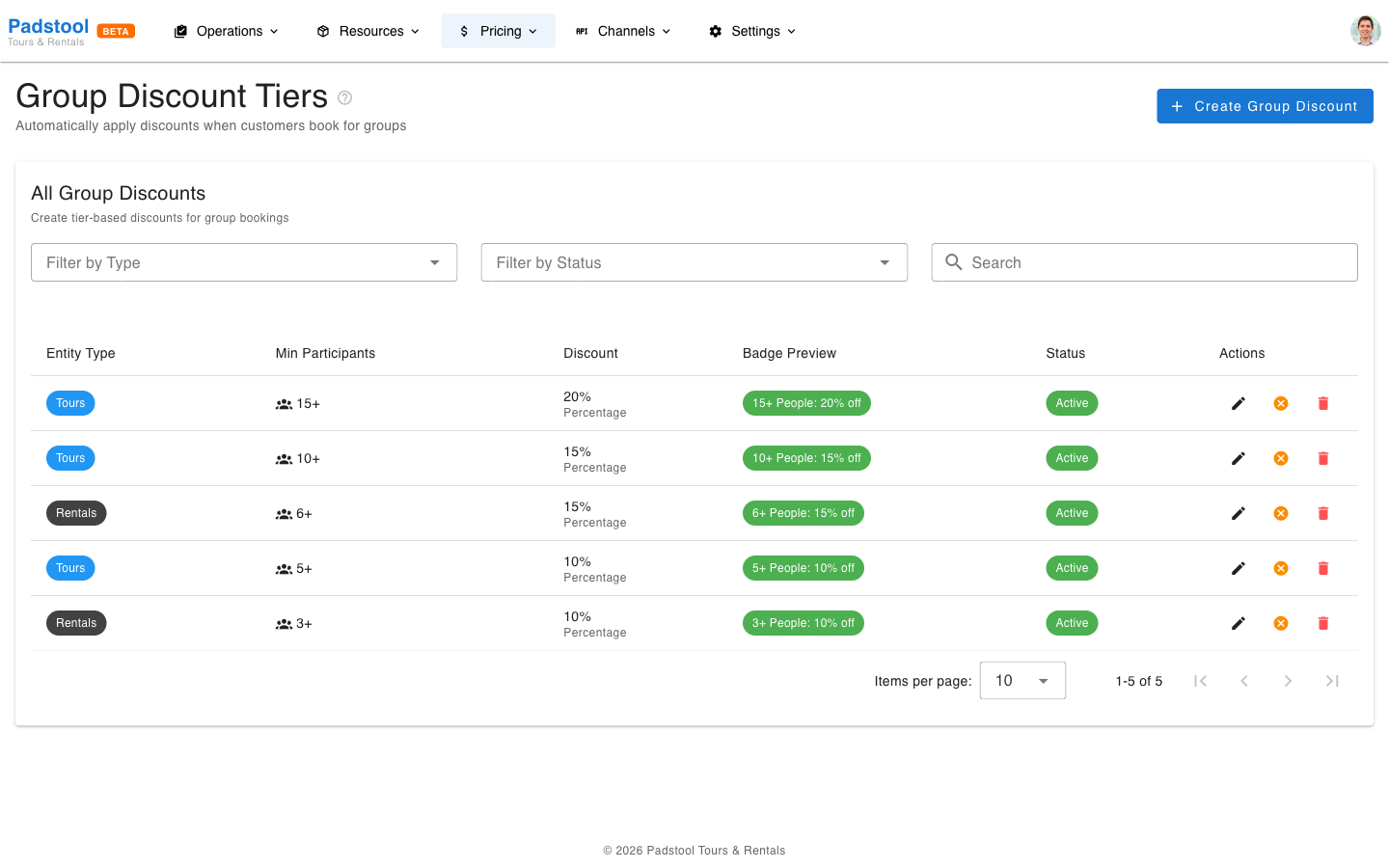
Task: Open the Settings menu
Action: click(x=752, y=31)
